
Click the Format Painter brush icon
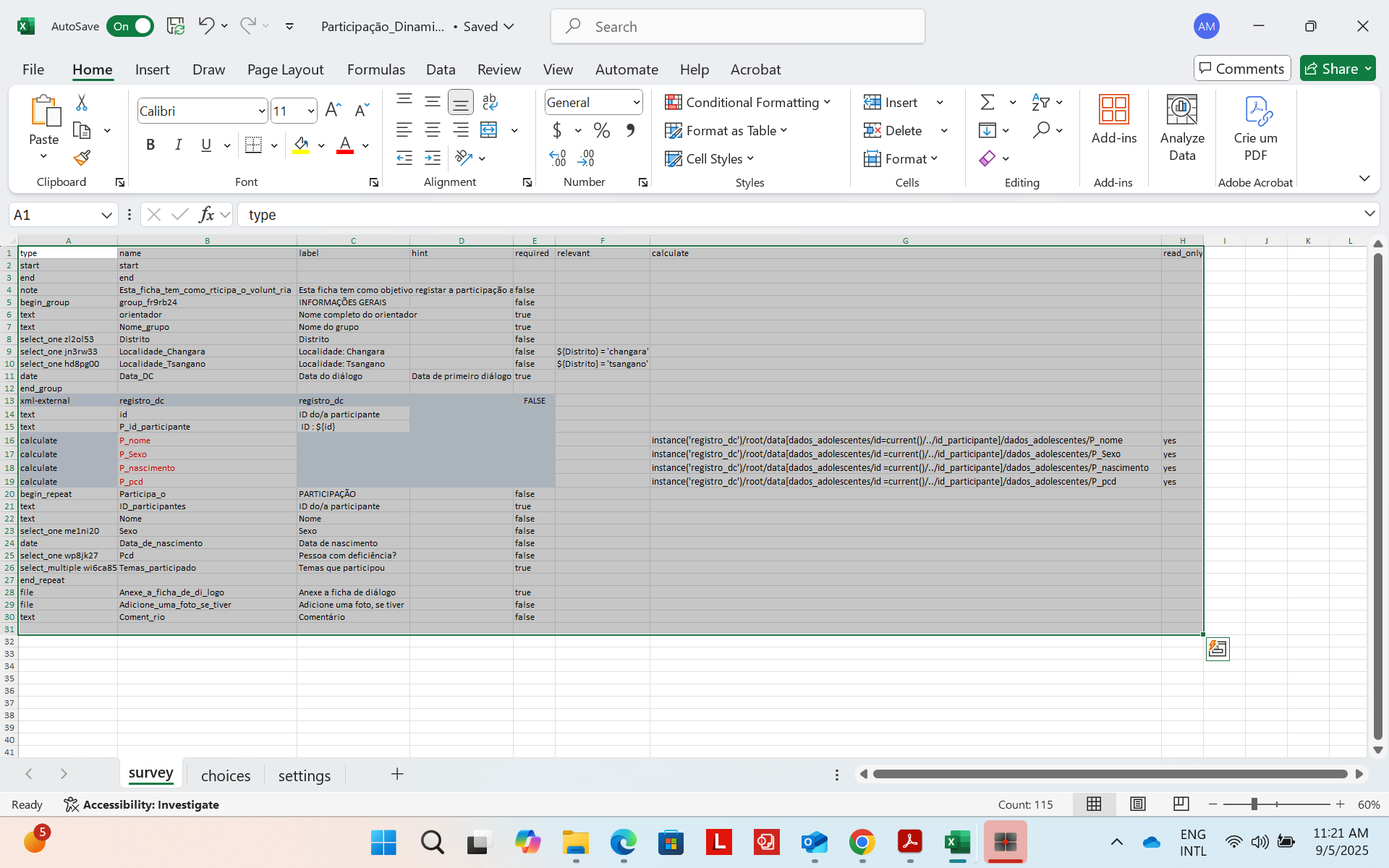[82, 158]
